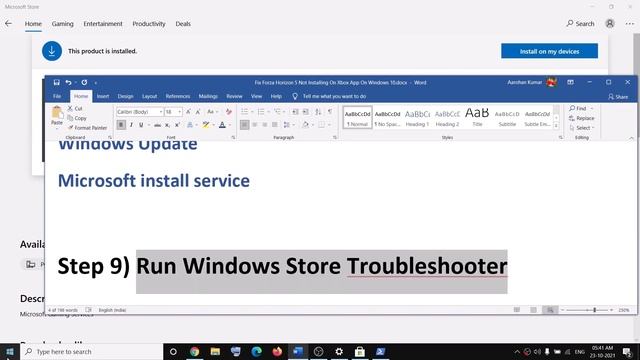Image resolution: width=640 pixels, height=360 pixels.
Task: Click the Paste clipboard icon in Word
Action: point(57,112)
